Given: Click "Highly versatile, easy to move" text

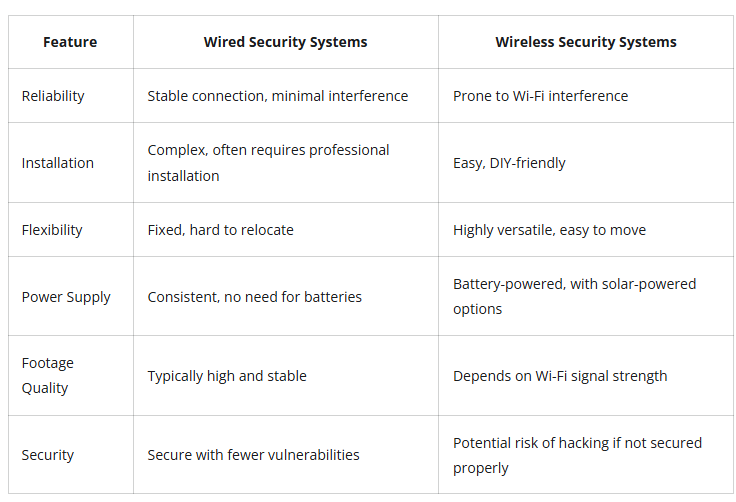Looking at the screenshot, I should click(549, 230).
